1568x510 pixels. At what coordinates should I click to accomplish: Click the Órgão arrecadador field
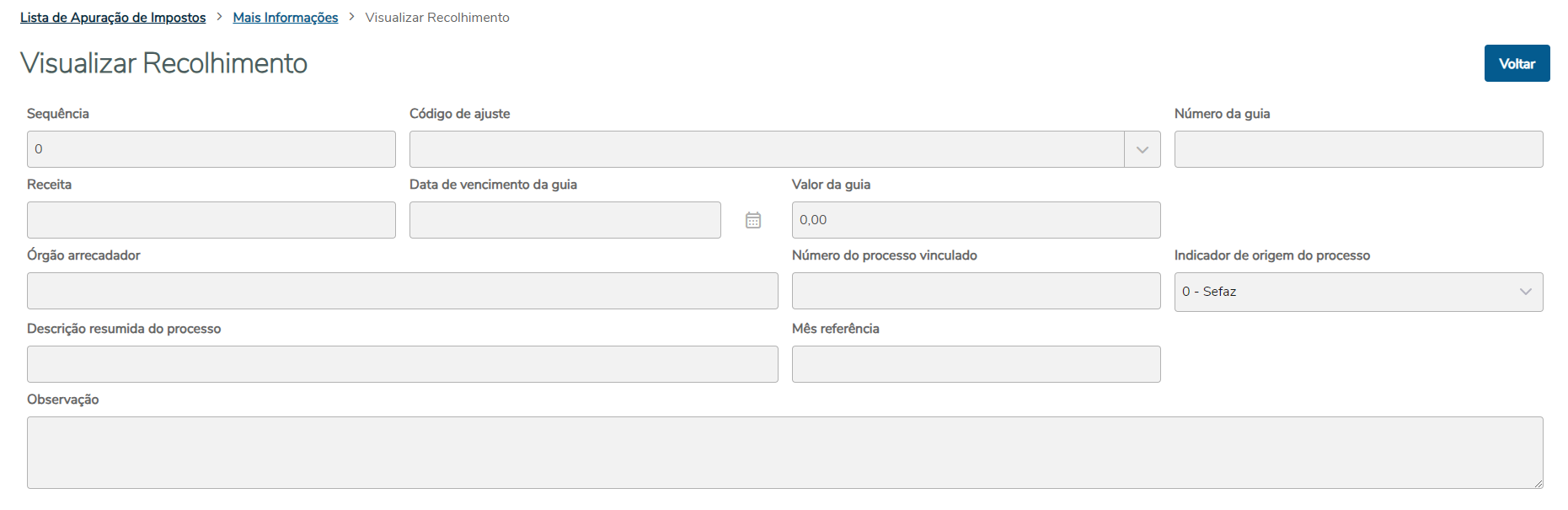pos(402,291)
